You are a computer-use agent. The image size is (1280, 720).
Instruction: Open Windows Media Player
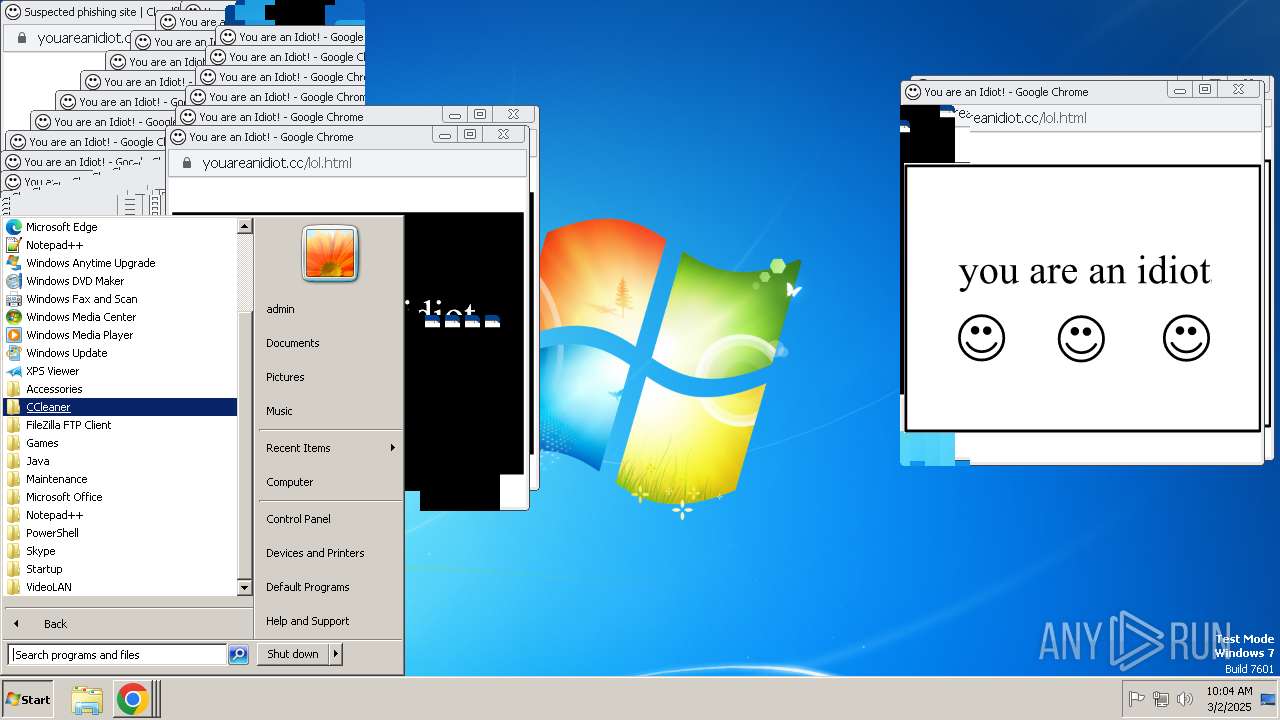tap(120, 335)
